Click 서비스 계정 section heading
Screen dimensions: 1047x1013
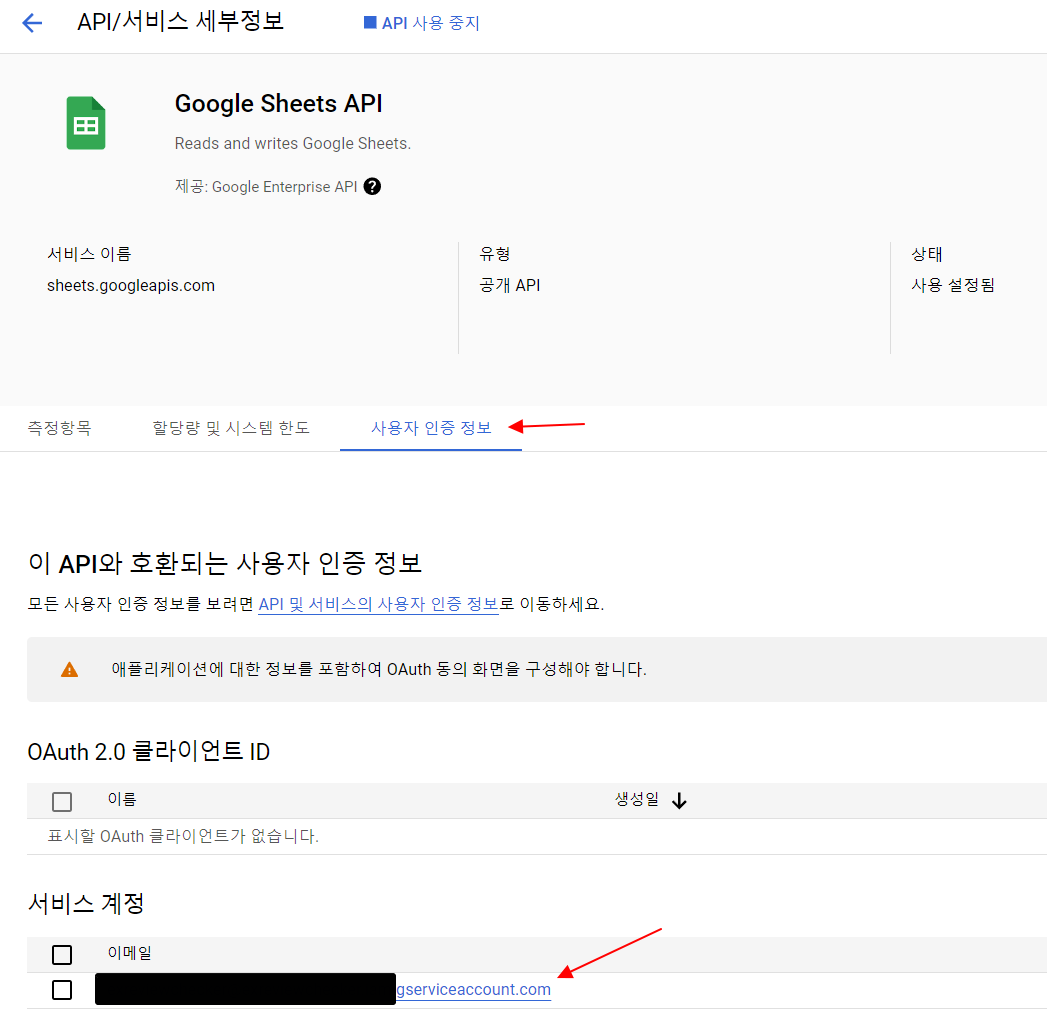click(x=86, y=903)
